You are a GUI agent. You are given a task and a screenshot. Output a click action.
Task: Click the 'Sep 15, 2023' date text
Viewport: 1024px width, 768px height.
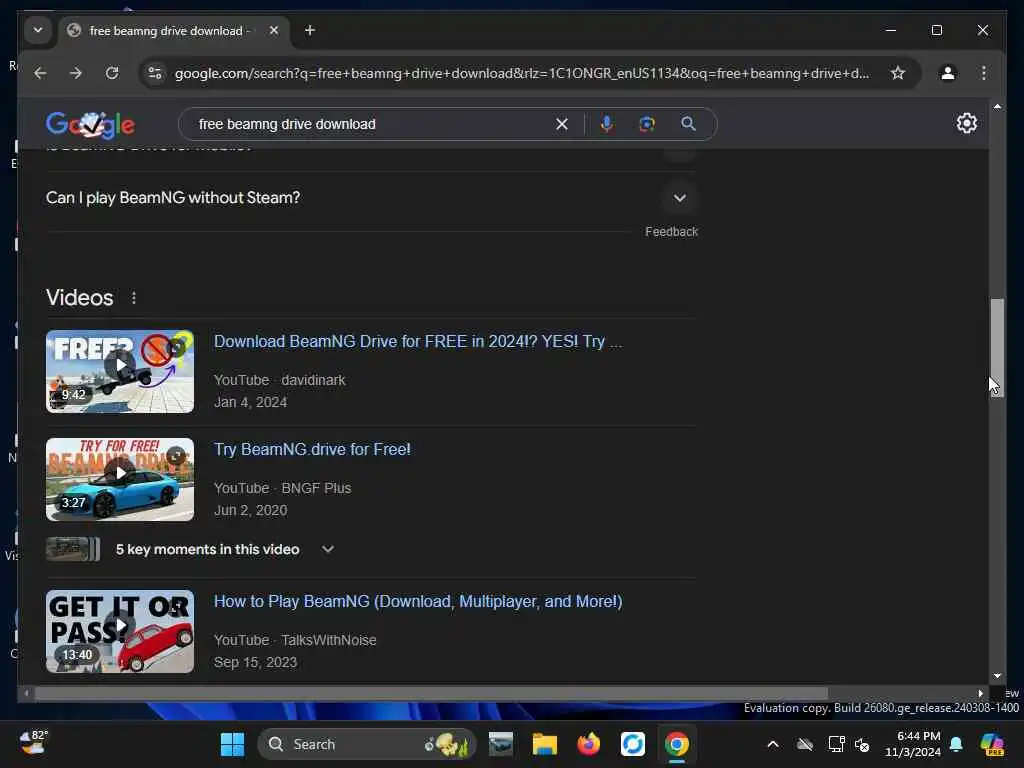pyautogui.click(x=255, y=662)
